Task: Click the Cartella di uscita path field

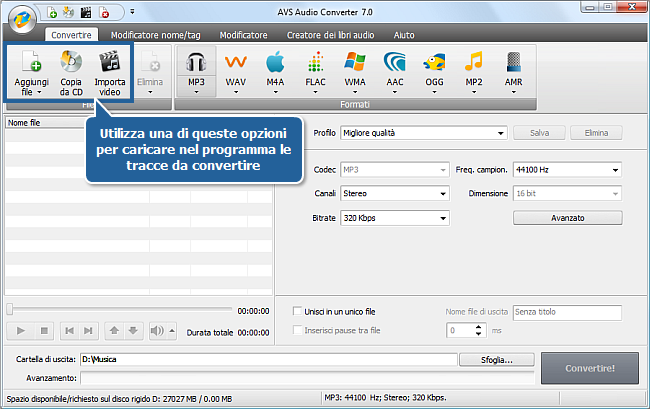Action: click(268, 358)
